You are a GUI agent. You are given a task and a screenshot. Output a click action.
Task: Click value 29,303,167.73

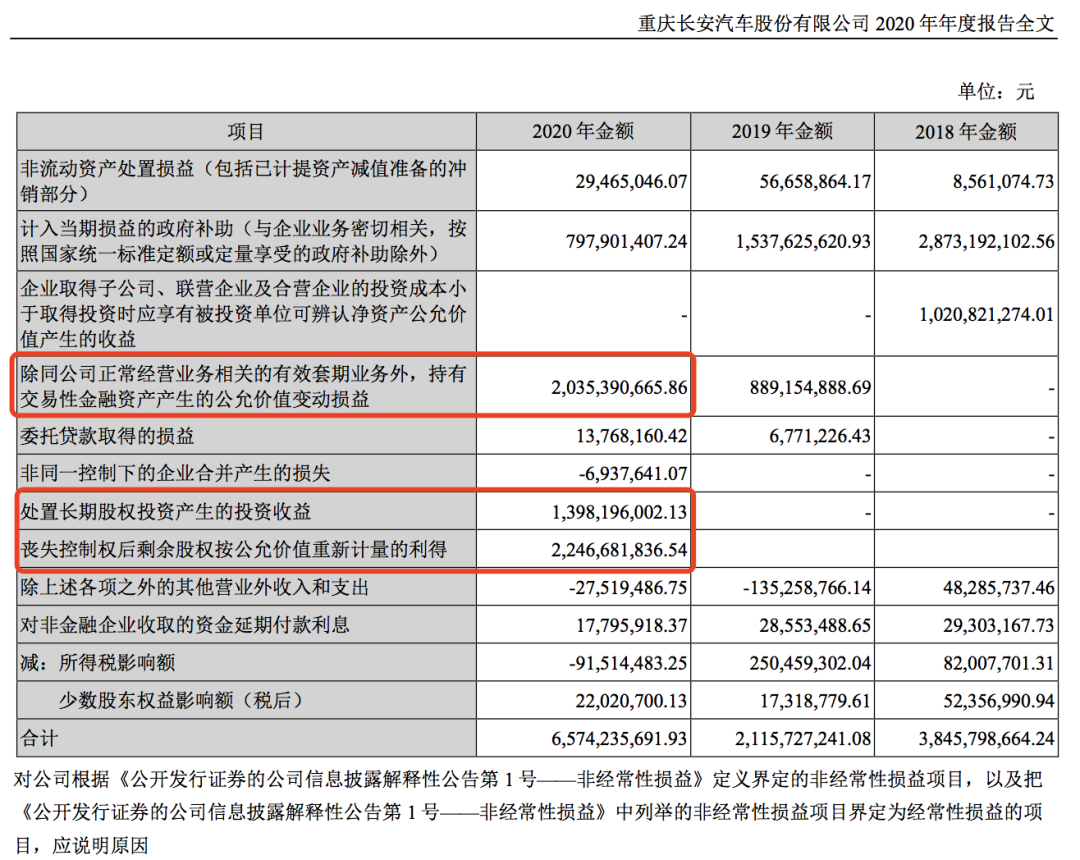(x=998, y=625)
